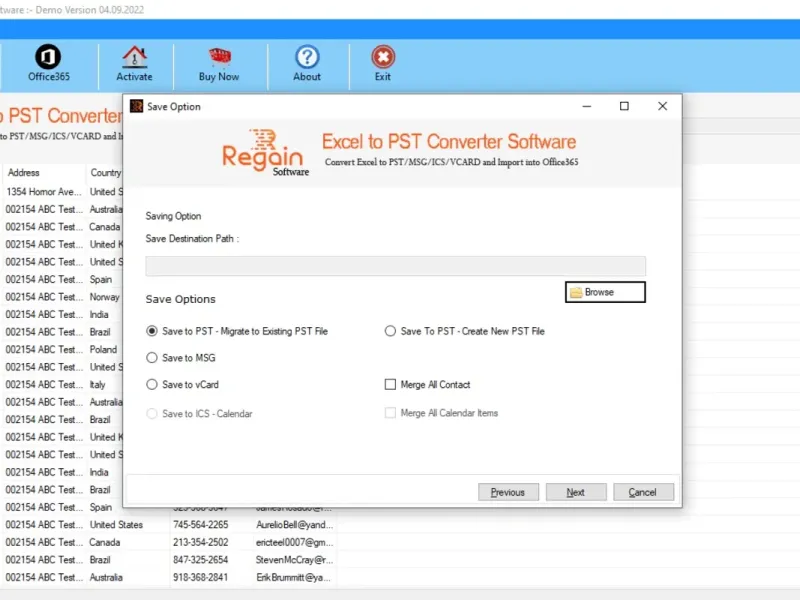
Task: Click the Activate house icon
Action: coord(135,57)
